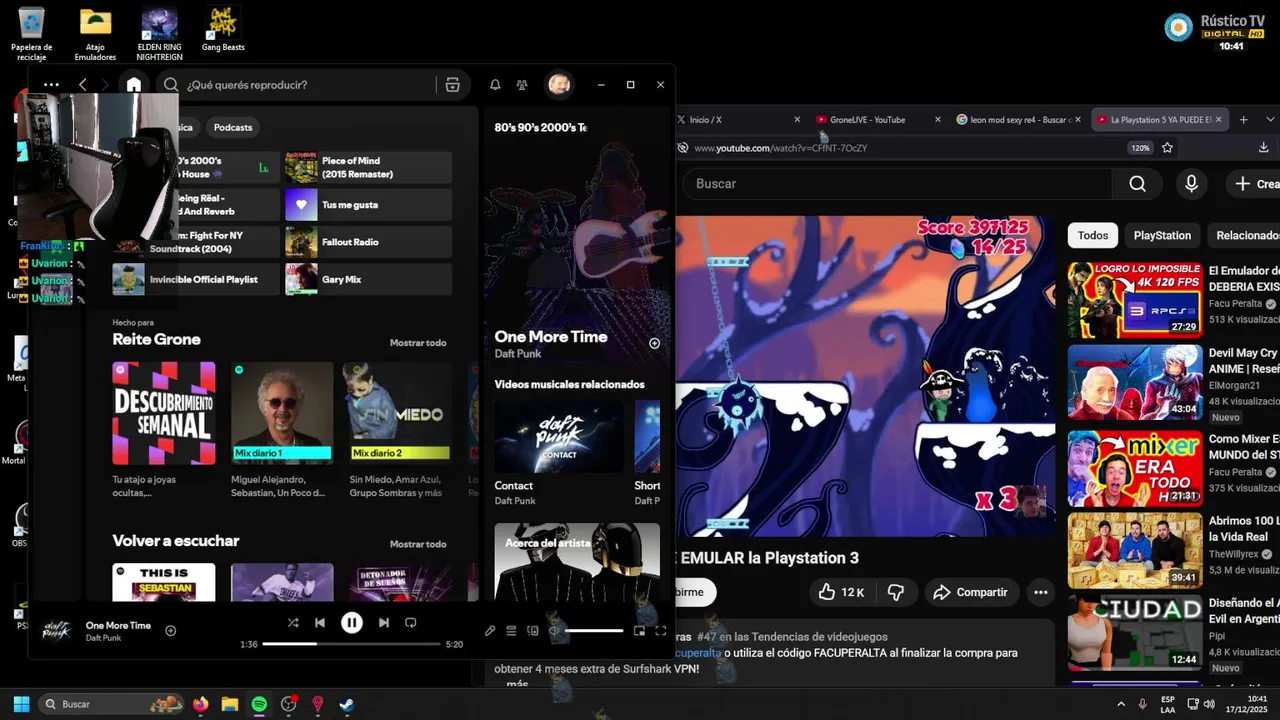Open Spotify user profile avatar
1280x720 pixels.
click(559, 85)
